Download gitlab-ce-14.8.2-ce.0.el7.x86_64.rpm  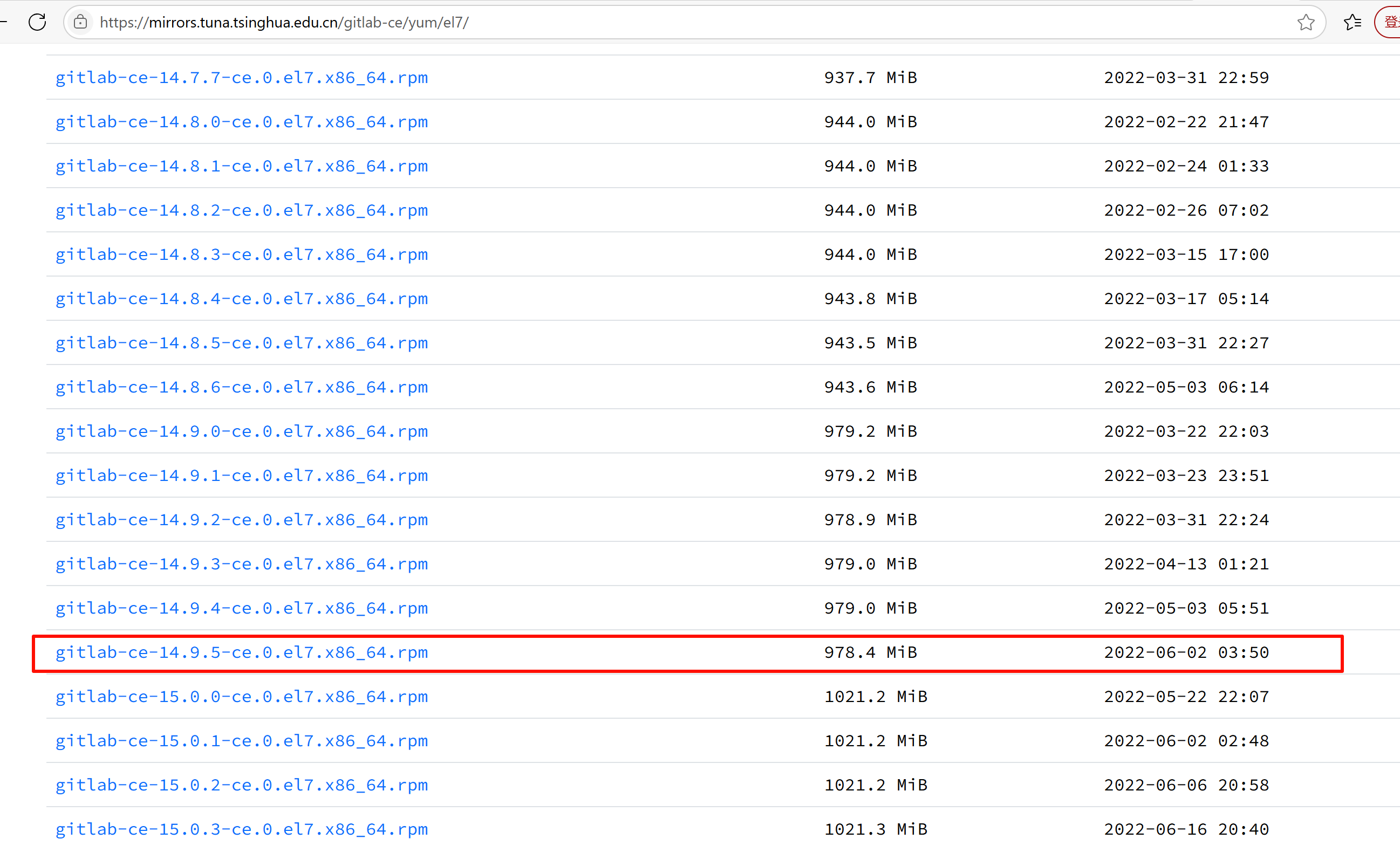242,211
